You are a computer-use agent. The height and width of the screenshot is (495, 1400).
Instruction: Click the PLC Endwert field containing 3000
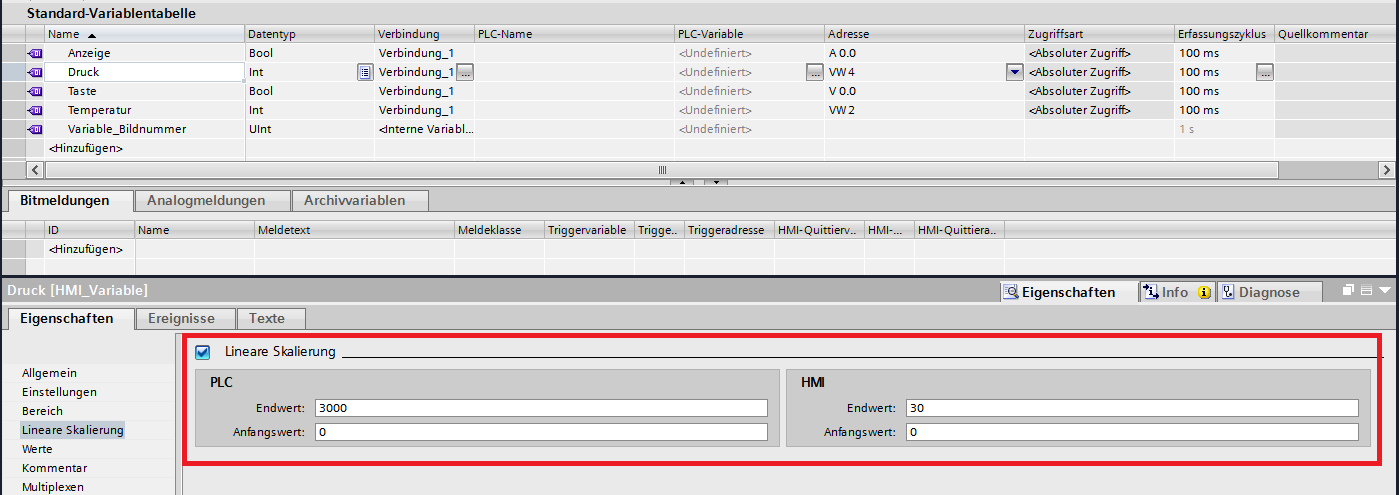coord(541,408)
